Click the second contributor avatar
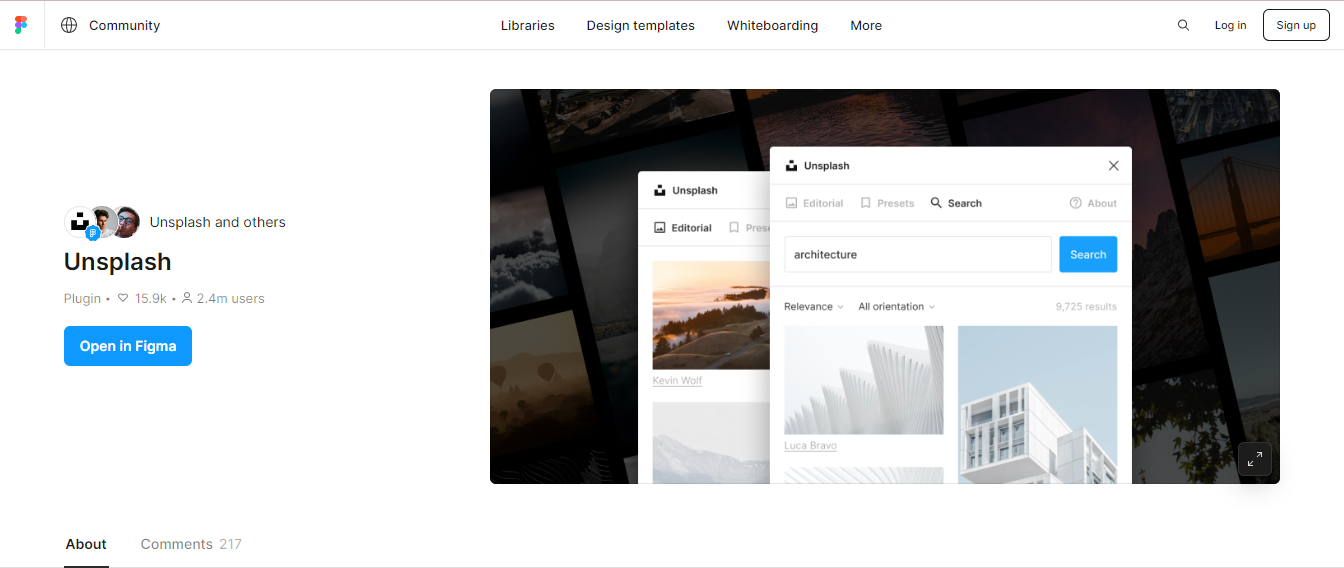The image size is (1344, 568). pyautogui.click(x=103, y=222)
